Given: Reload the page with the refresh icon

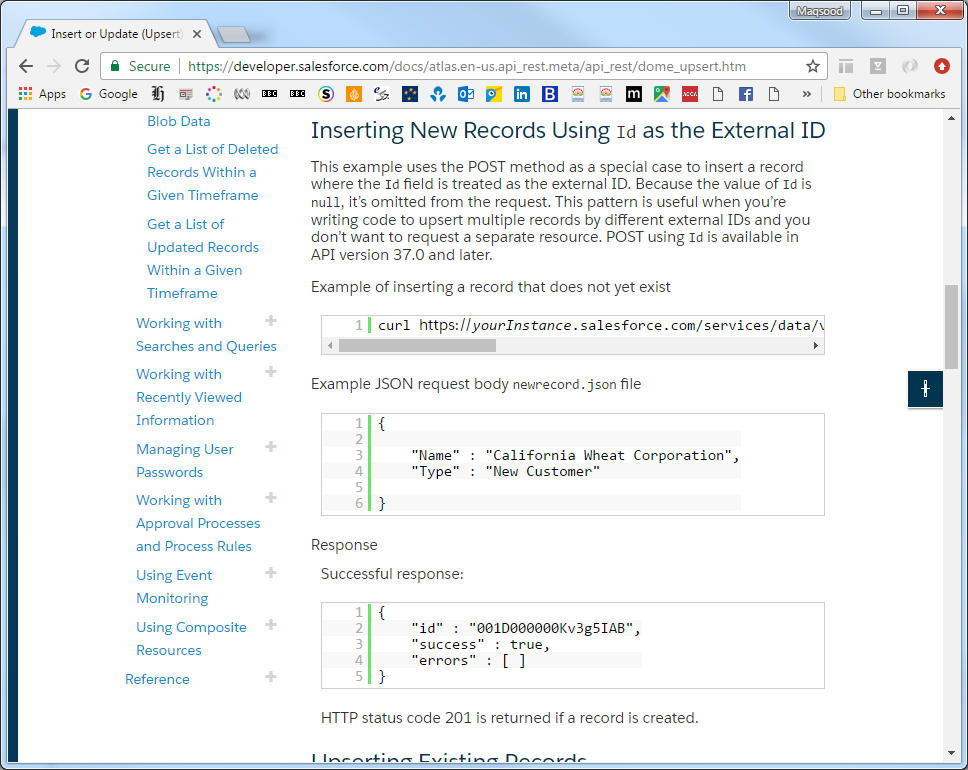Looking at the screenshot, I should pos(82,65).
